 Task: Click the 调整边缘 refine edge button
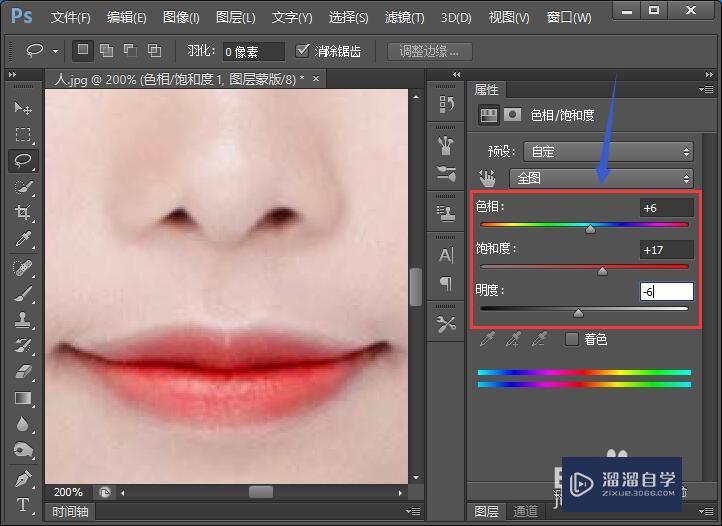(430, 51)
